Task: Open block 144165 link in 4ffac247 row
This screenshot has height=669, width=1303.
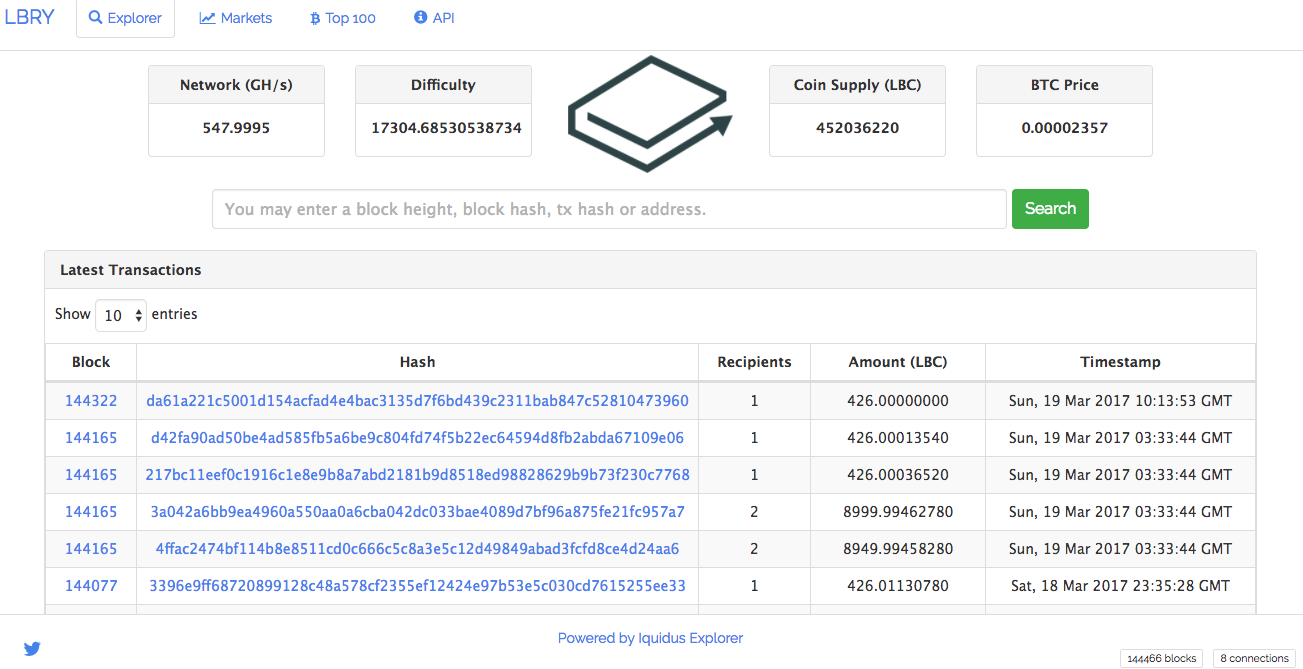Action: point(91,549)
